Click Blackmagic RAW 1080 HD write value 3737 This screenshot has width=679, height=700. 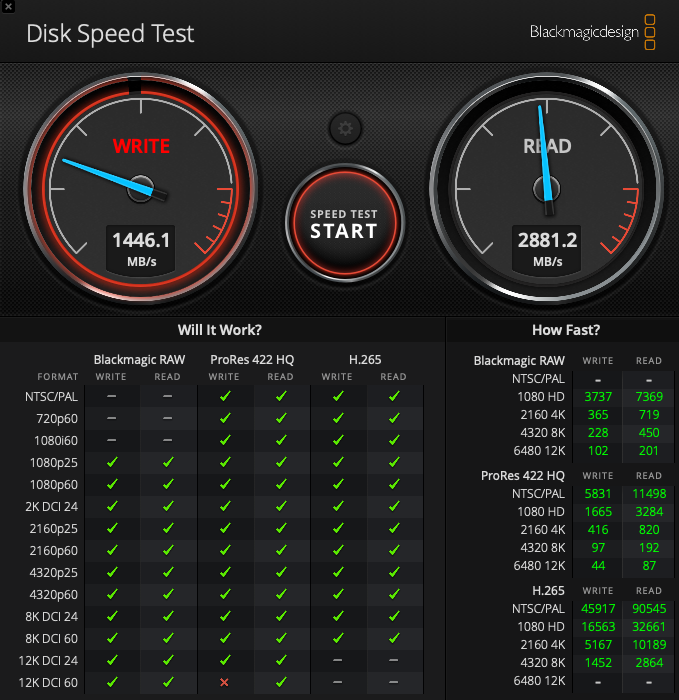point(598,396)
